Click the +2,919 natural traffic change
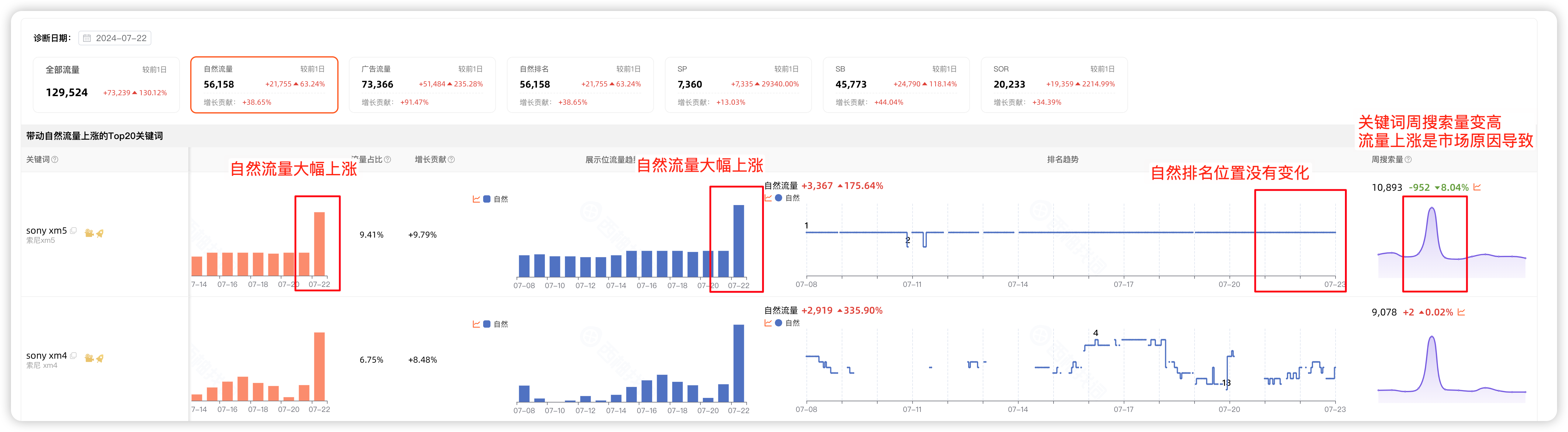This screenshot has height=432, width=1568. tap(817, 311)
